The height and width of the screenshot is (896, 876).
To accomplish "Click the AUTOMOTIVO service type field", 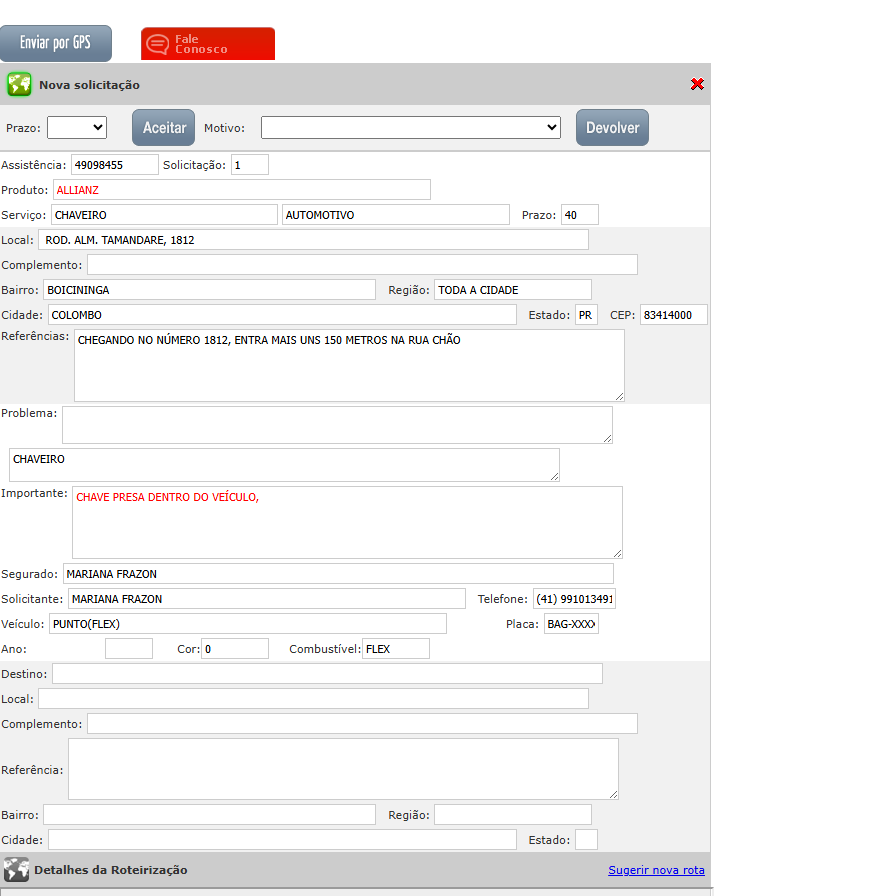I will coord(396,215).
